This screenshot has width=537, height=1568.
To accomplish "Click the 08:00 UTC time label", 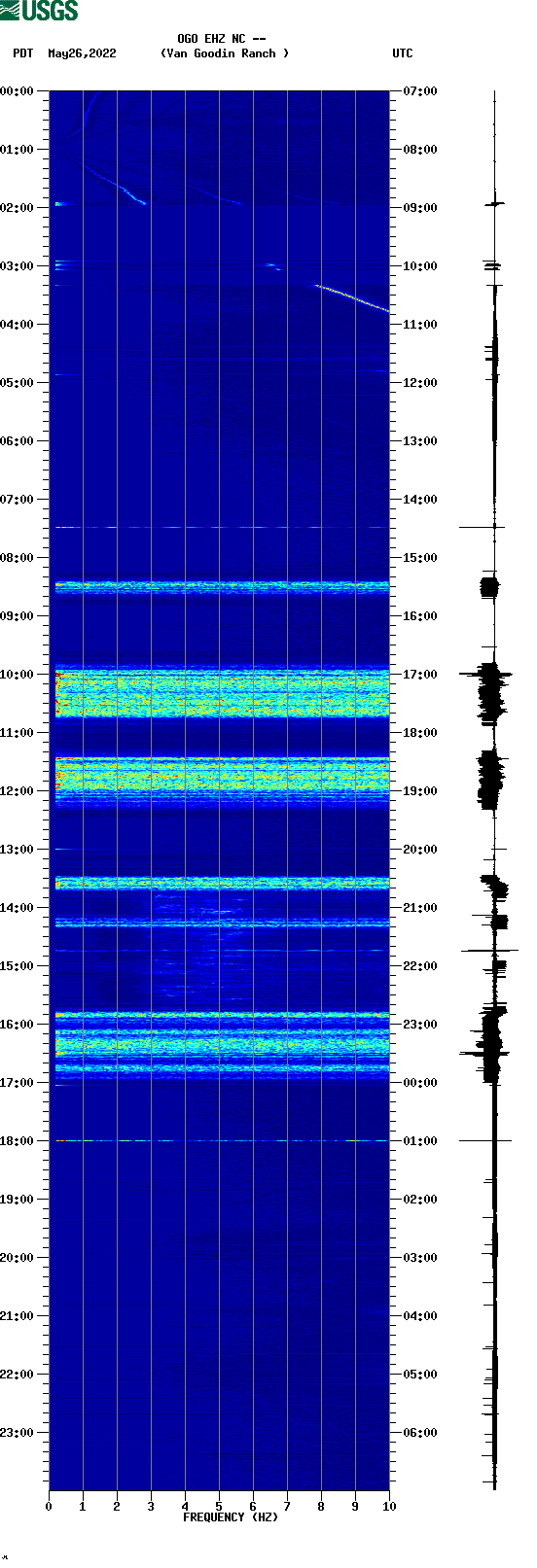I will tap(420, 150).
